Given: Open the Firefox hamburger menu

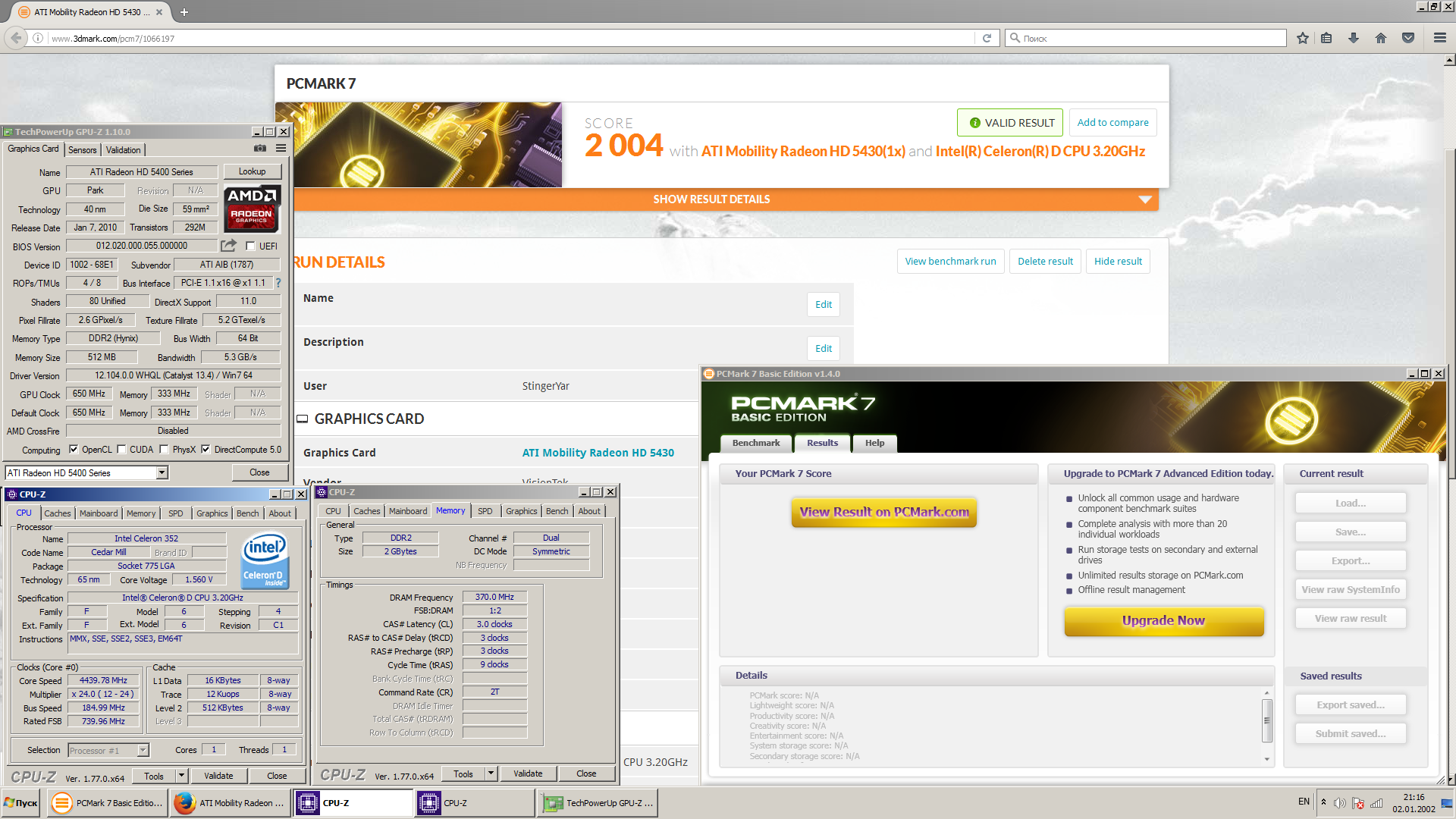Looking at the screenshot, I should click(x=1439, y=38).
